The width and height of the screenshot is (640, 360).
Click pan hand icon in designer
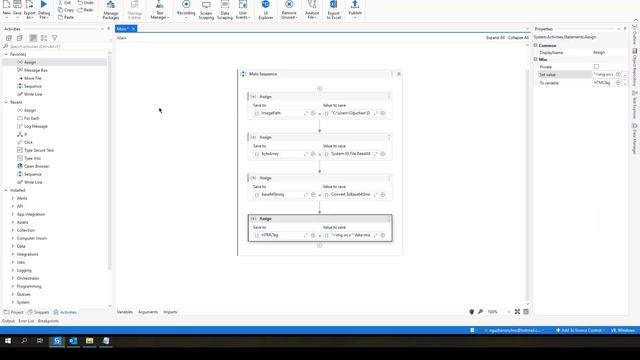click(471, 311)
